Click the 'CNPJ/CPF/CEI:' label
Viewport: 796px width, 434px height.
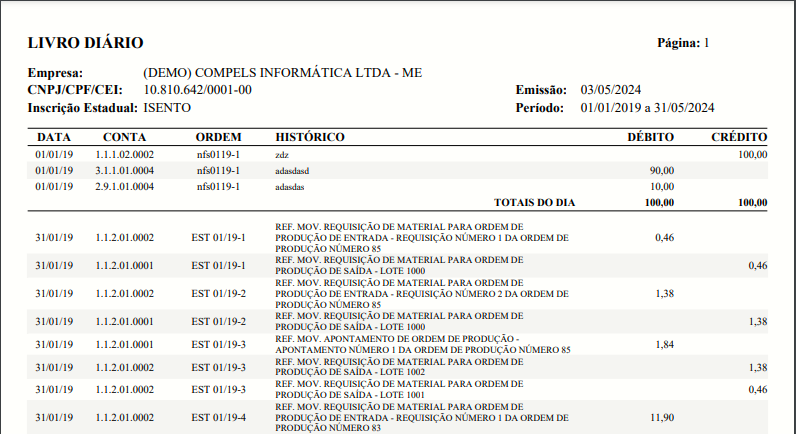pyautogui.click(x=75, y=90)
